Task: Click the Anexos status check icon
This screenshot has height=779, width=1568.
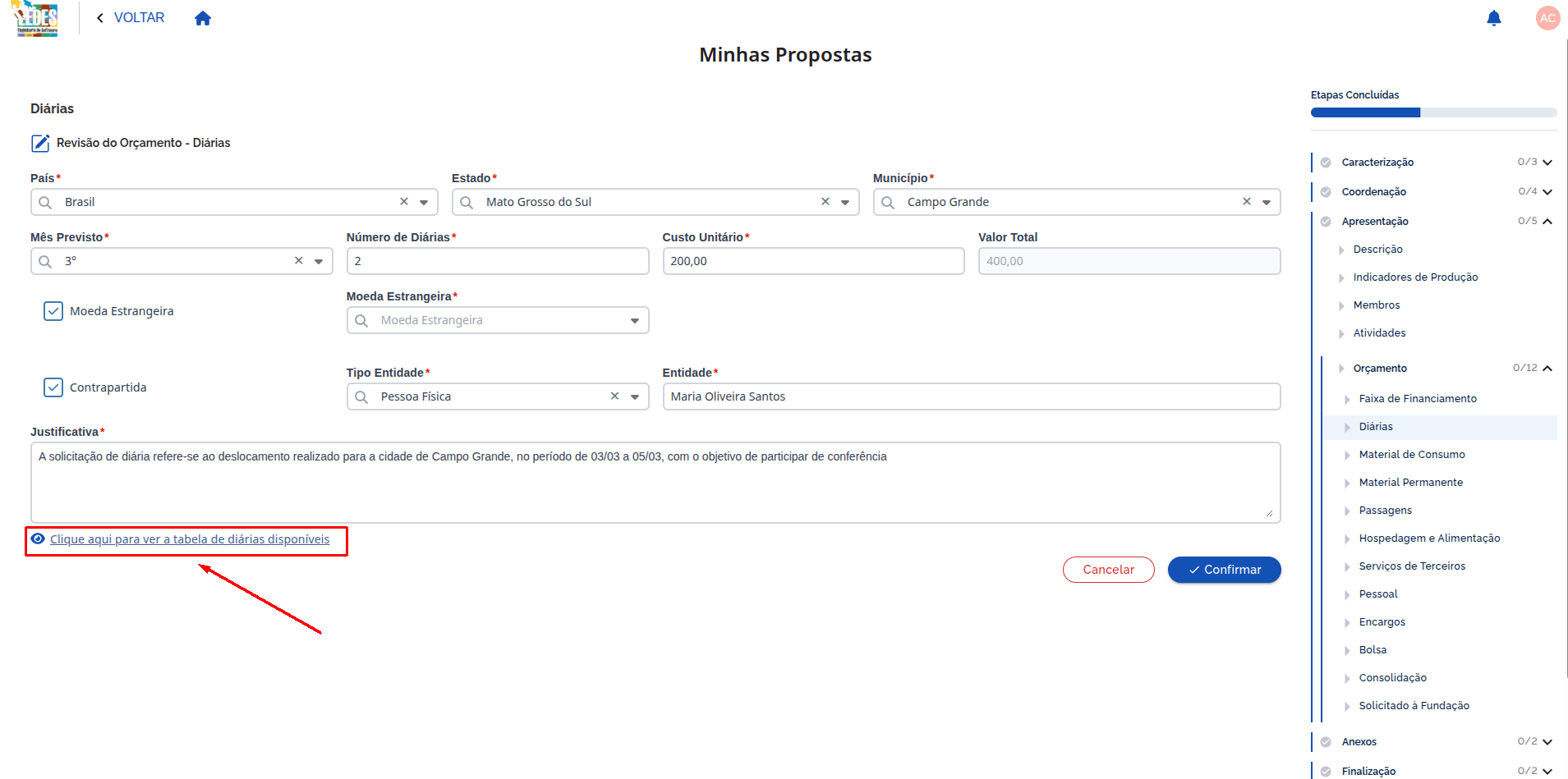Action: (1326, 742)
